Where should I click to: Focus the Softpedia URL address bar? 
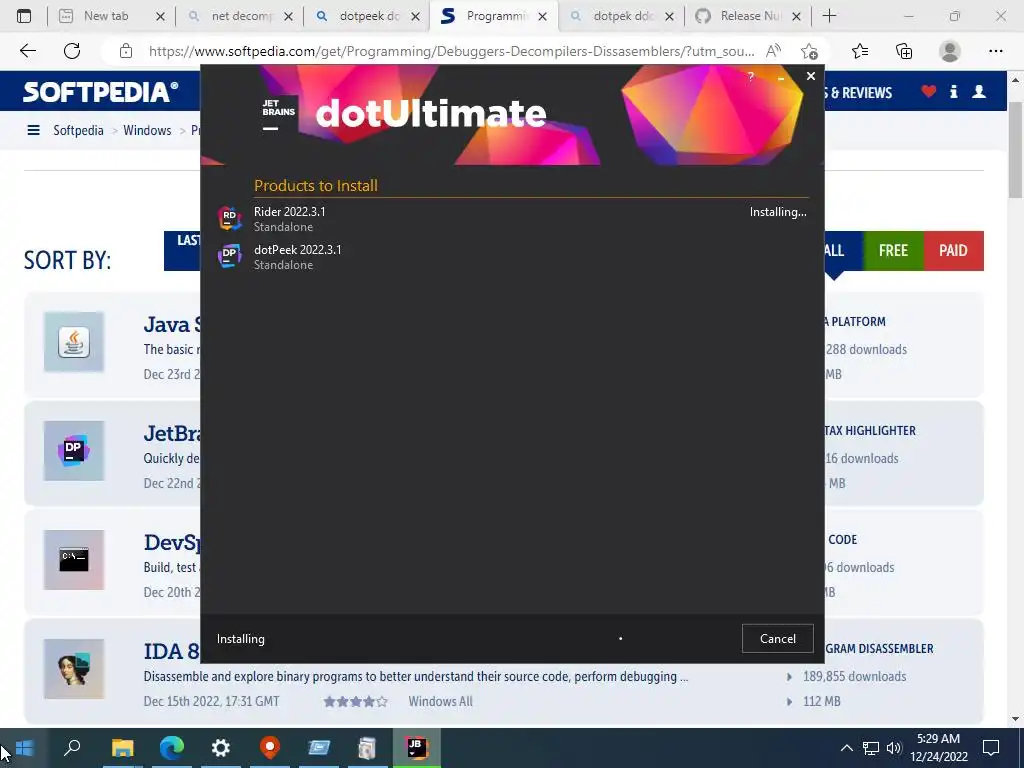point(451,51)
